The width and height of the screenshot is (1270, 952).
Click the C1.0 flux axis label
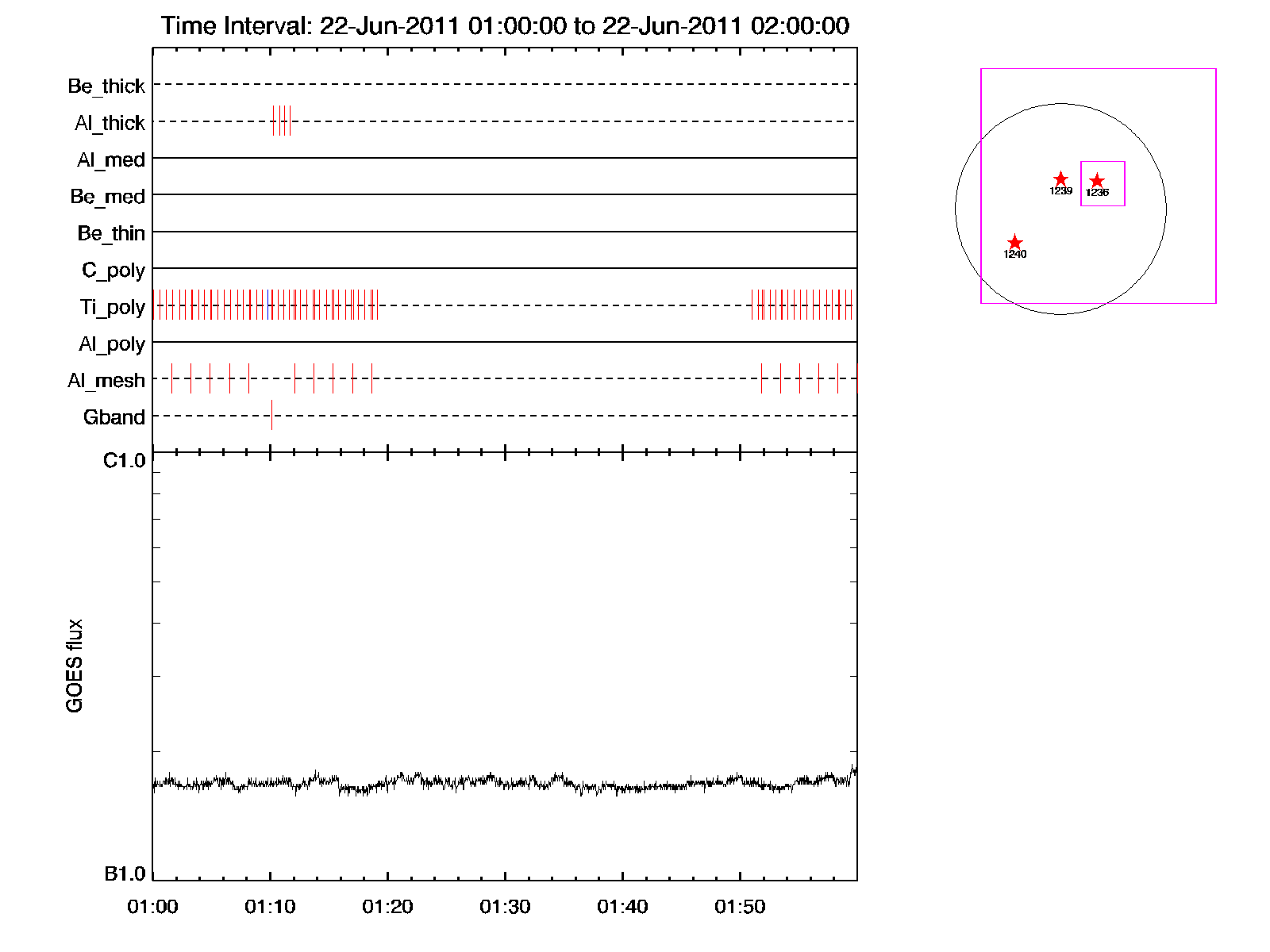[125, 461]
